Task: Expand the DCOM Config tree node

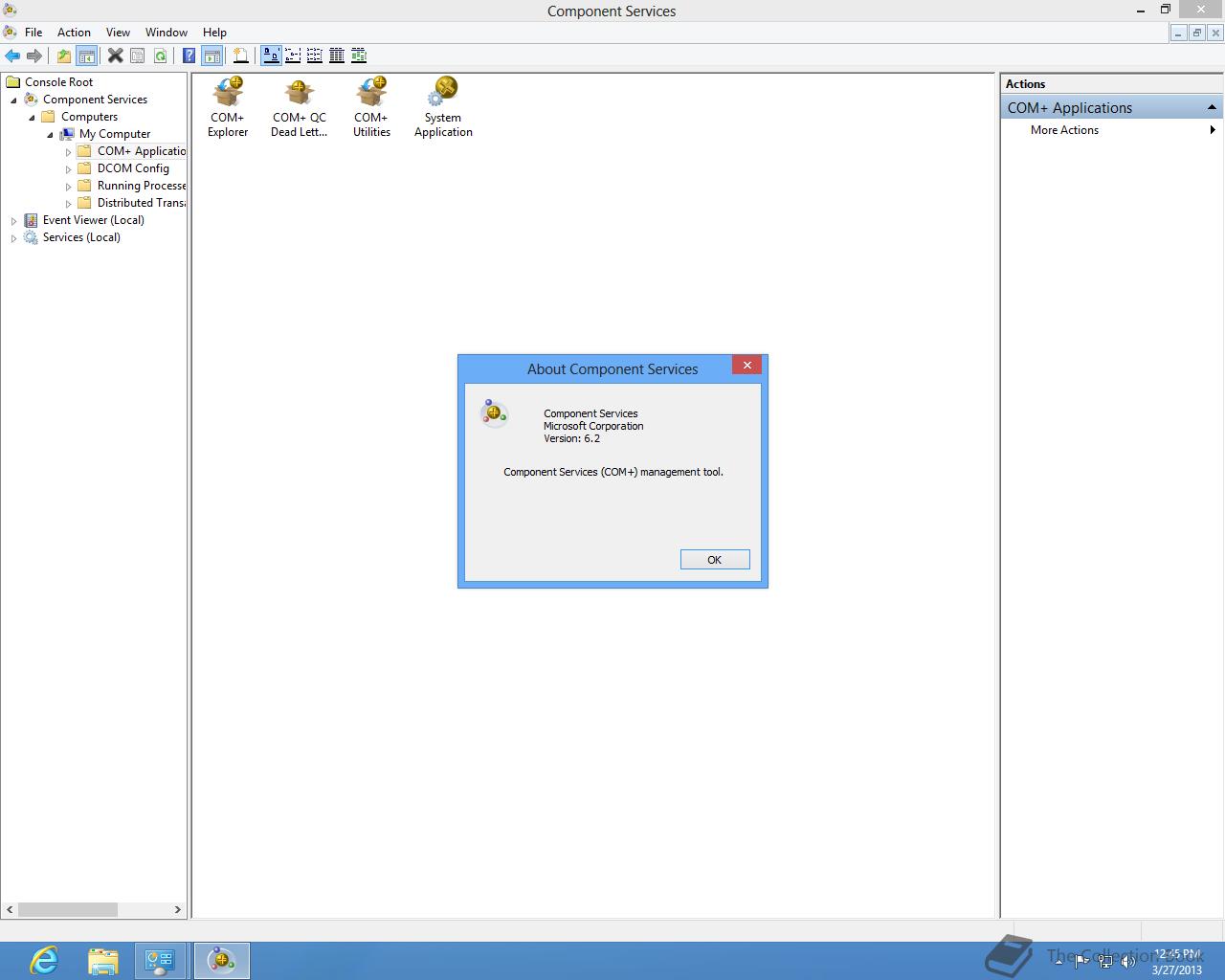Action: pyautogui.click(x=68, y=169)
